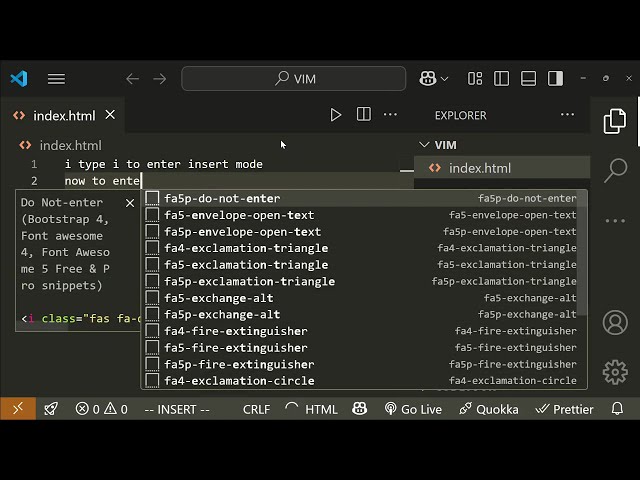
Task: Open the Customize Layout icon
Action: [x=475, y=78]
